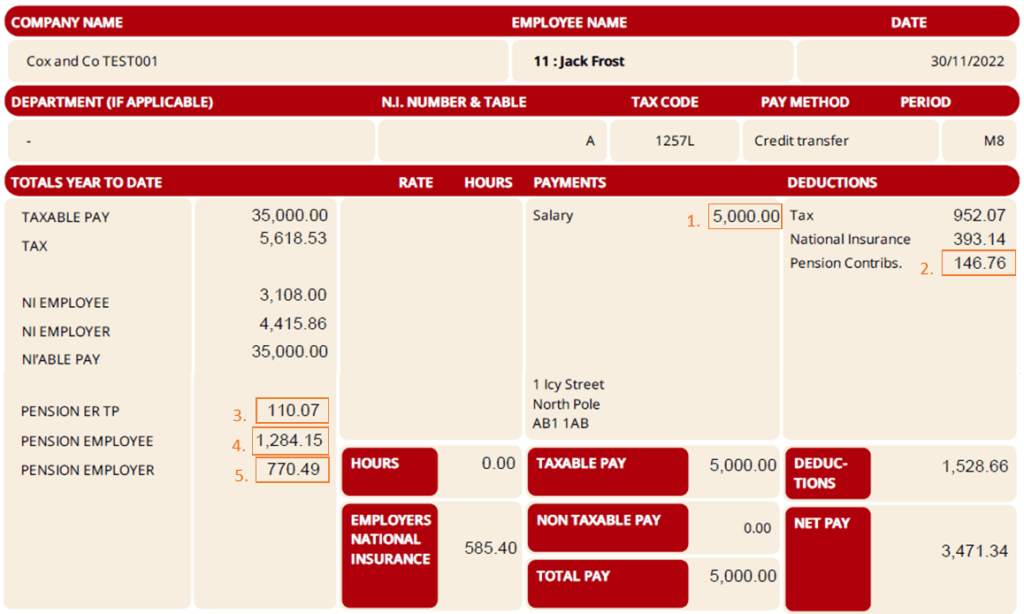Click the National Insurance deduction label
Image resolution: width=1024 pixels, height=614 pixels.
coord(850,240)
